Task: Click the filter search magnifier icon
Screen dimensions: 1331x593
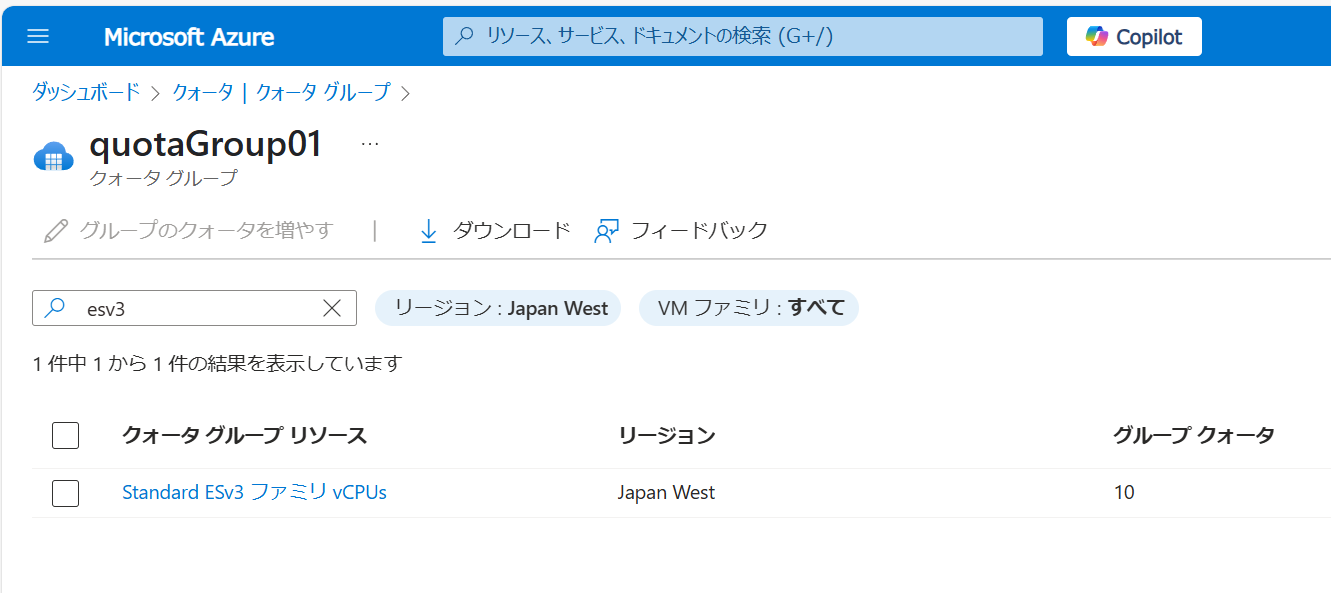Action: point(56,308)
